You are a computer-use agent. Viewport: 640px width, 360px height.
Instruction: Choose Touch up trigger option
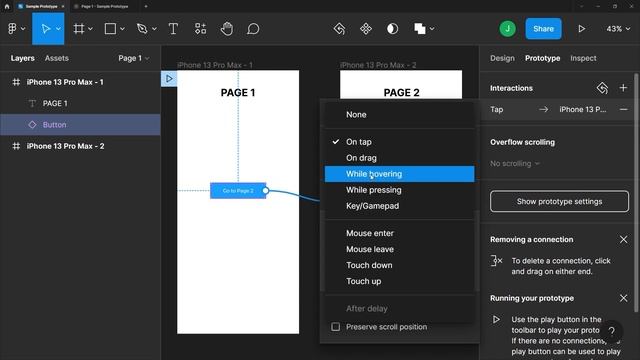(399, 281)
